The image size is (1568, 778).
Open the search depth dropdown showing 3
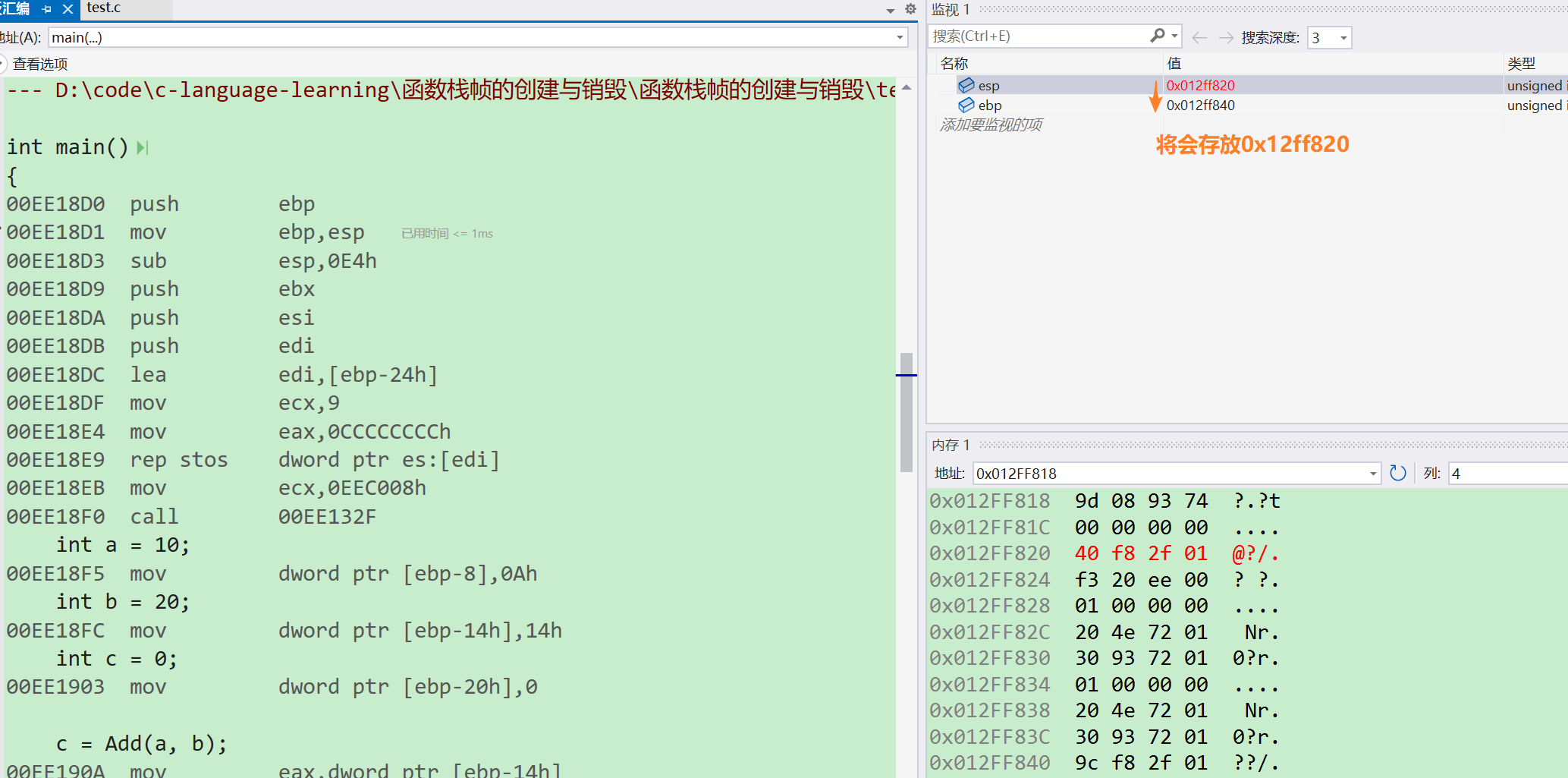[x=1329, y=37]
